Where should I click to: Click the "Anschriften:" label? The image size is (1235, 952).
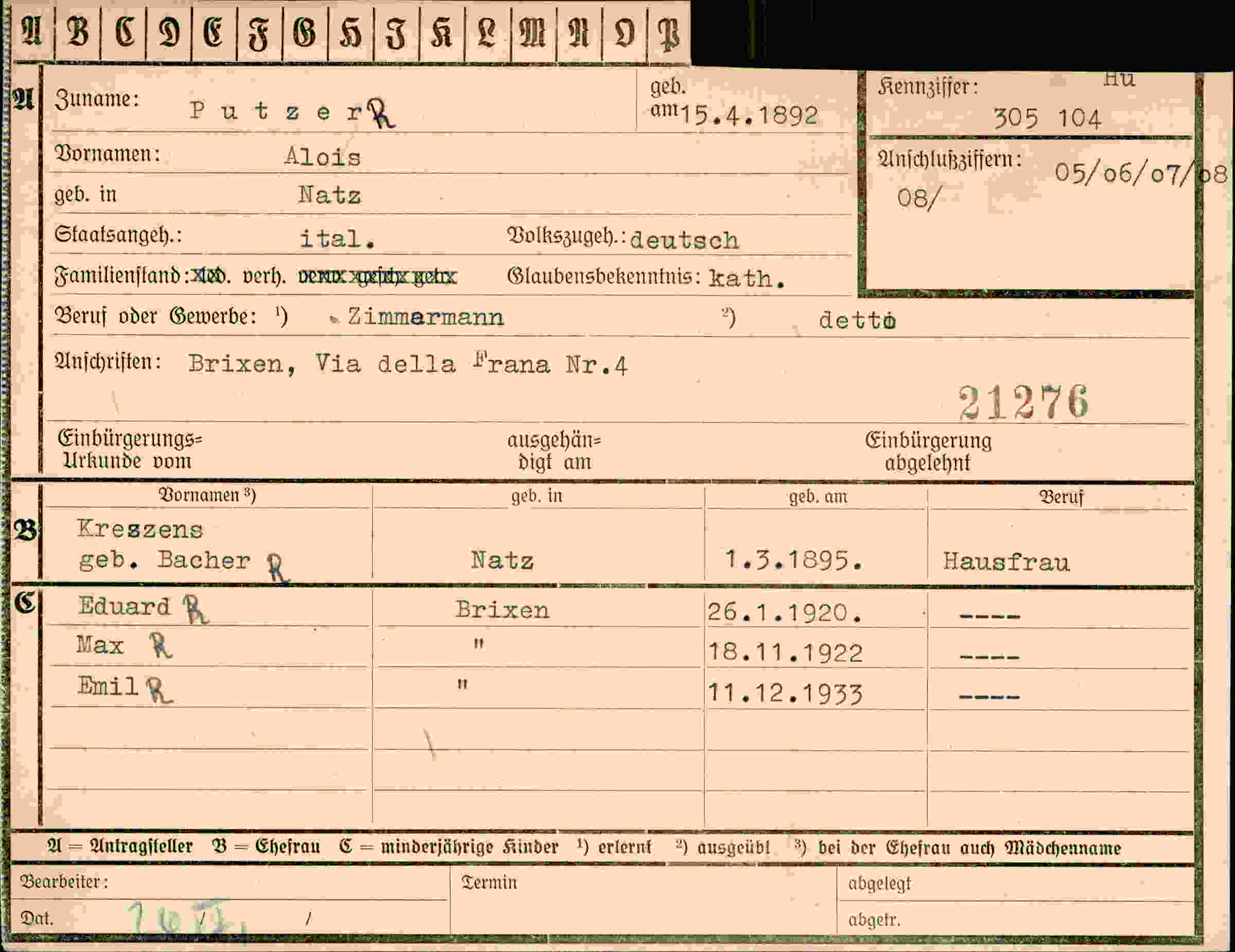108,362
